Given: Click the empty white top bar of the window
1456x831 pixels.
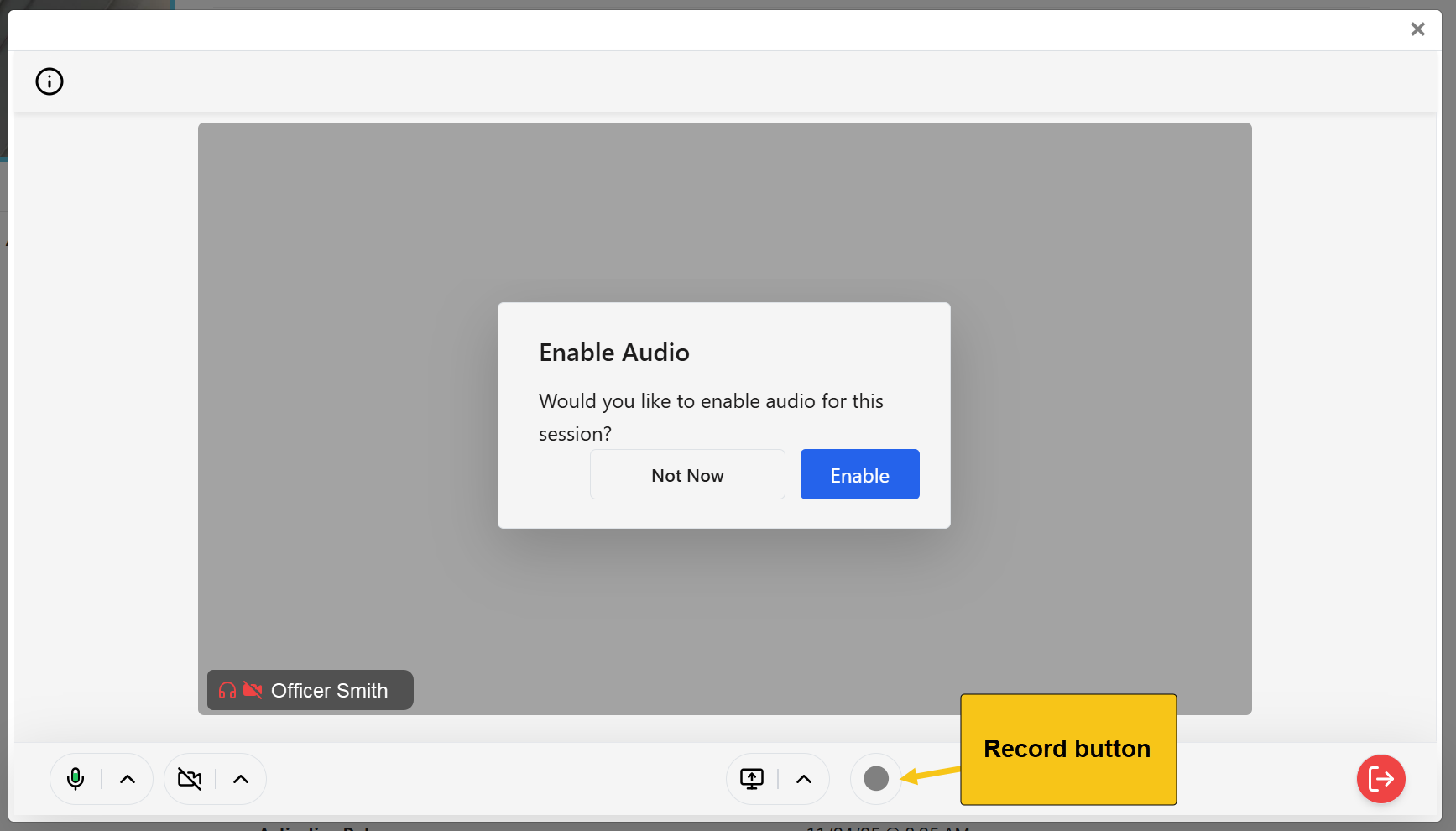Looking at the screenshot, I should [671, 30].
